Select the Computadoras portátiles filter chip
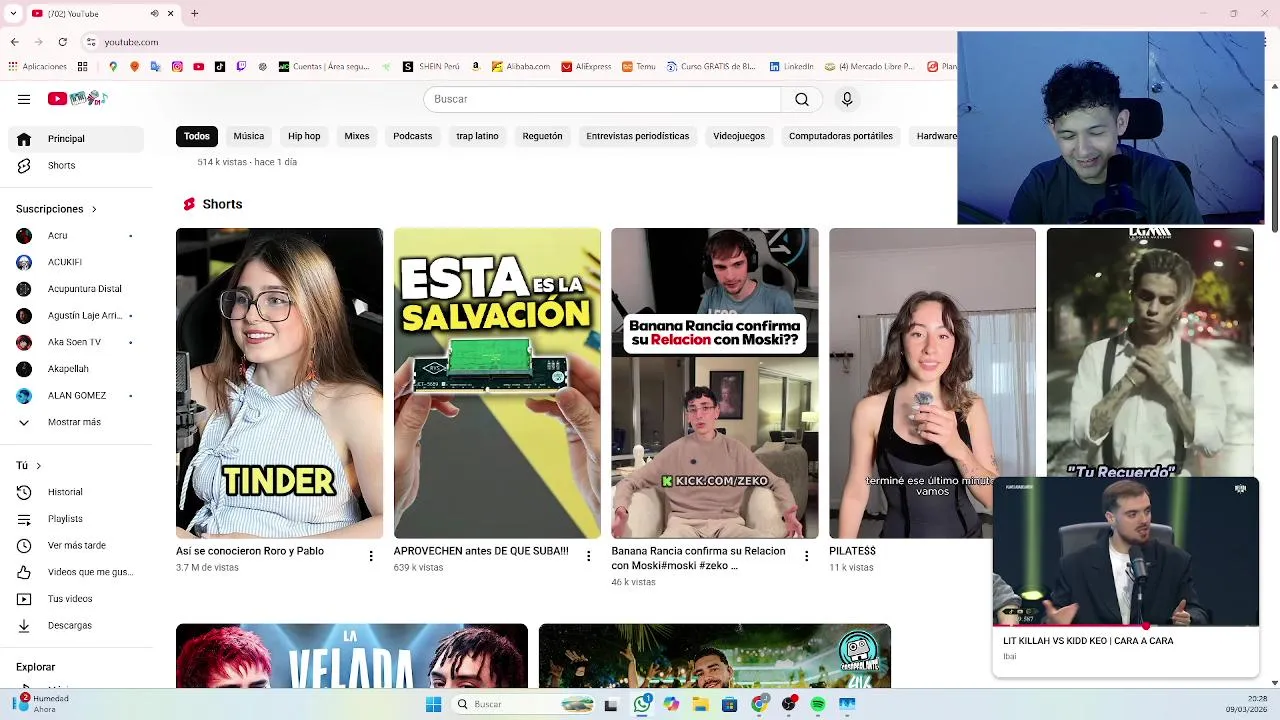 pyautogui.click(x=841, y=136)
